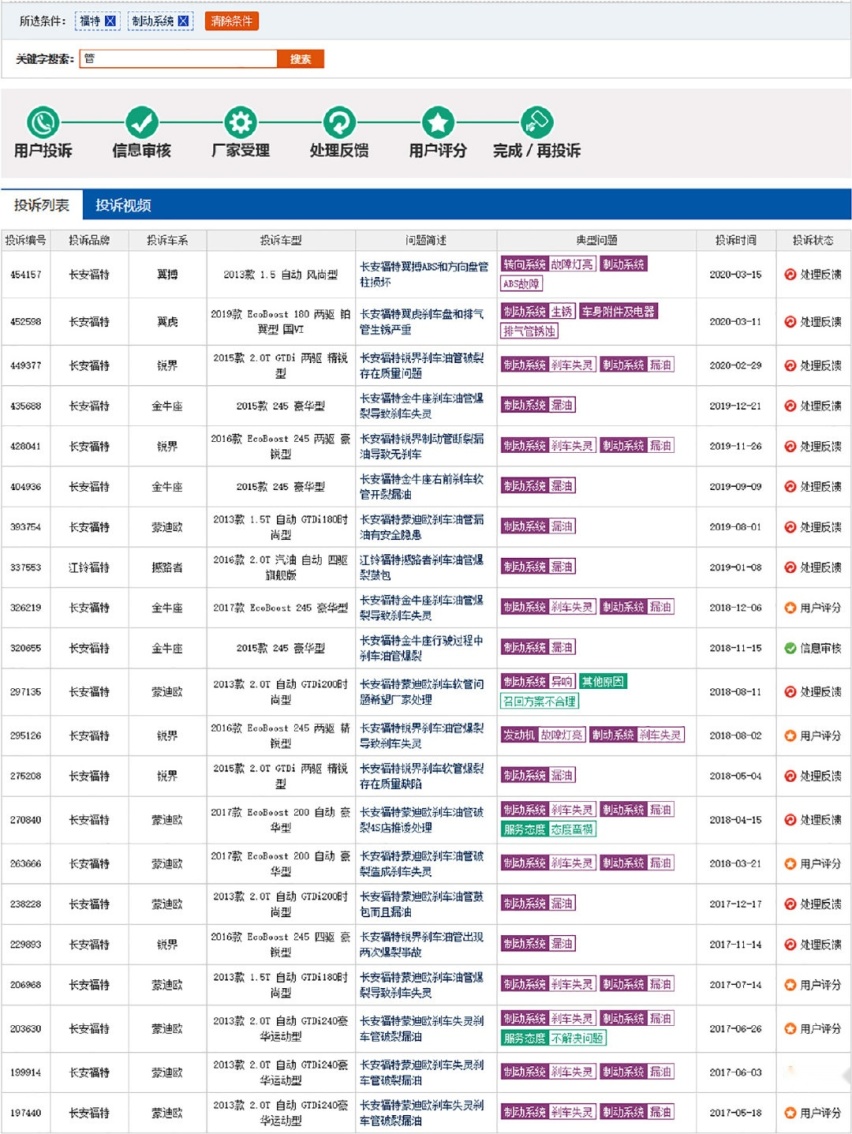This screenshot has height=1134, width=852.
Task: Focus the keyword search input field
Action: 179,59
